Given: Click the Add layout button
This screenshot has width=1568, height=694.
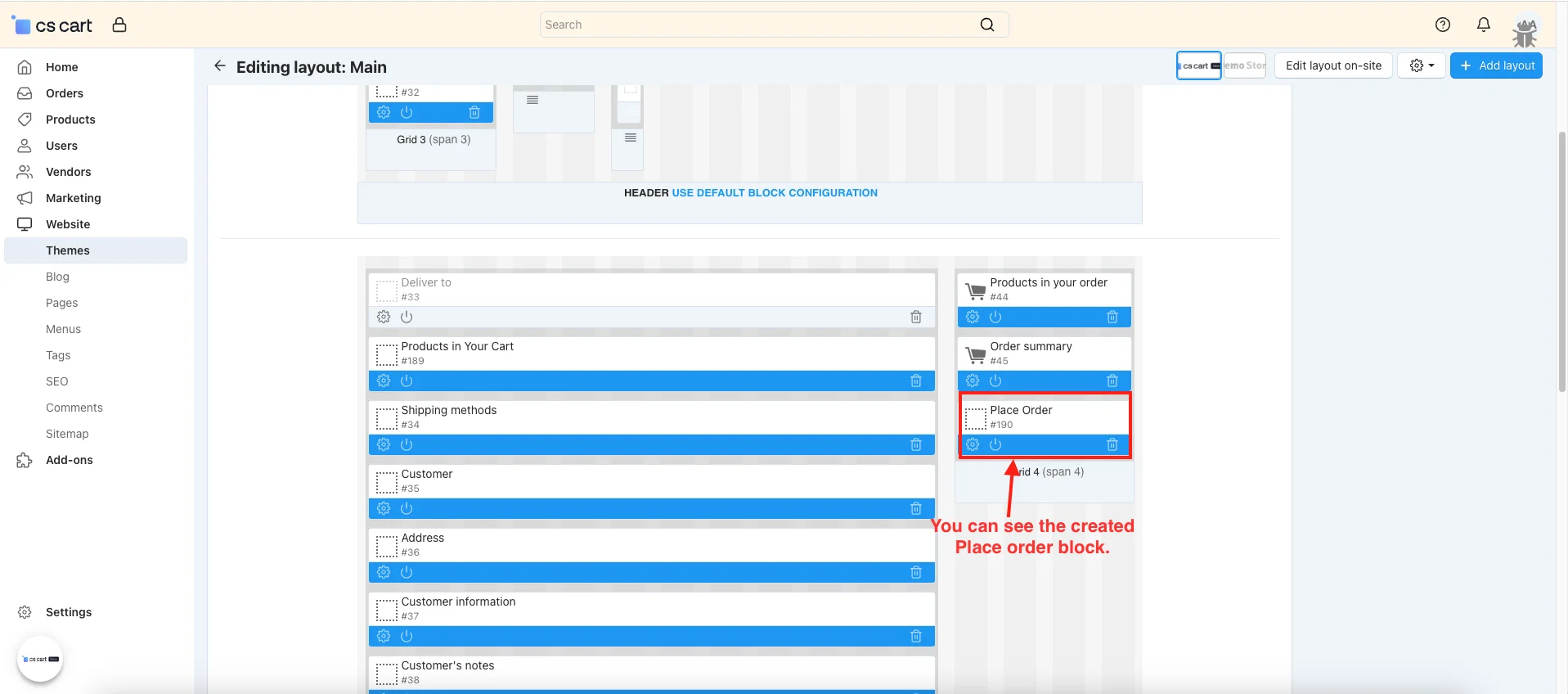Looking at the screenshot, I should pos(1496,66).
